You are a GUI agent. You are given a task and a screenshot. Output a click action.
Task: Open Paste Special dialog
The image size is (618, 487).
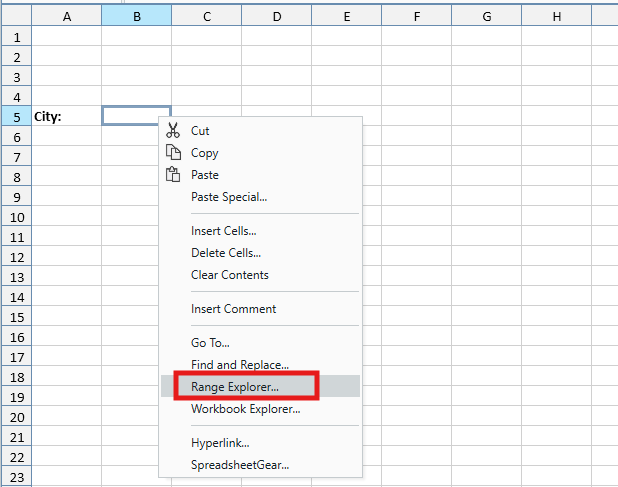[229, 197]
